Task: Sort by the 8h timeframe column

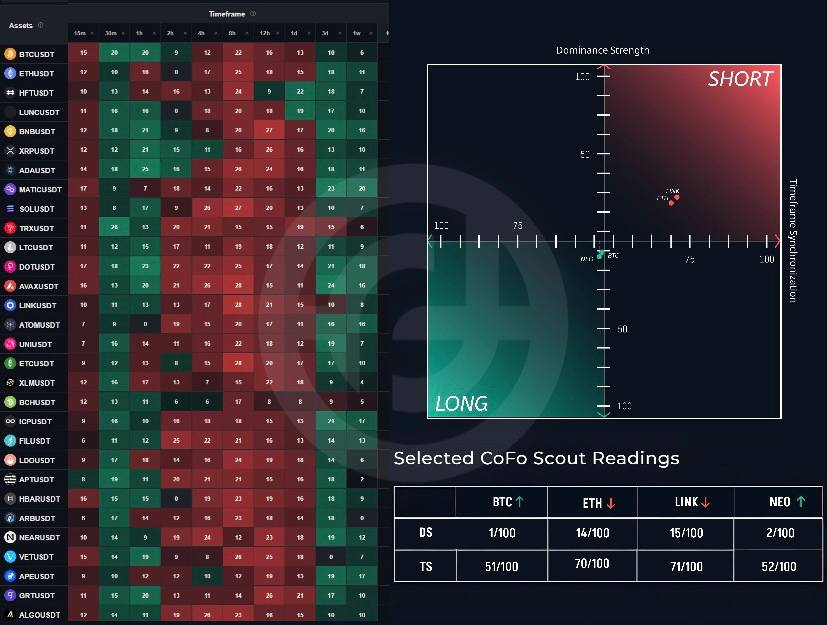Action: click(238, 33)
